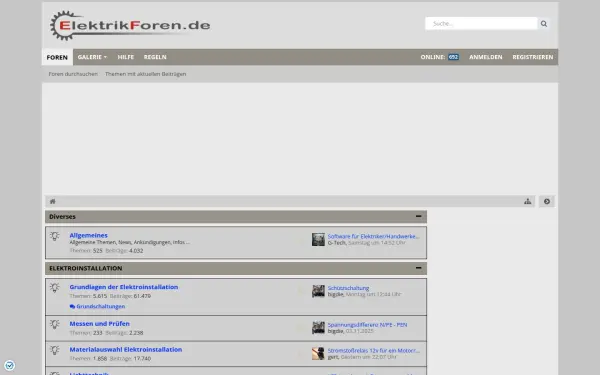Viewport: 600px width, 375px height.
Task: Click the date 03.11.2025
Action: point(359,331)
